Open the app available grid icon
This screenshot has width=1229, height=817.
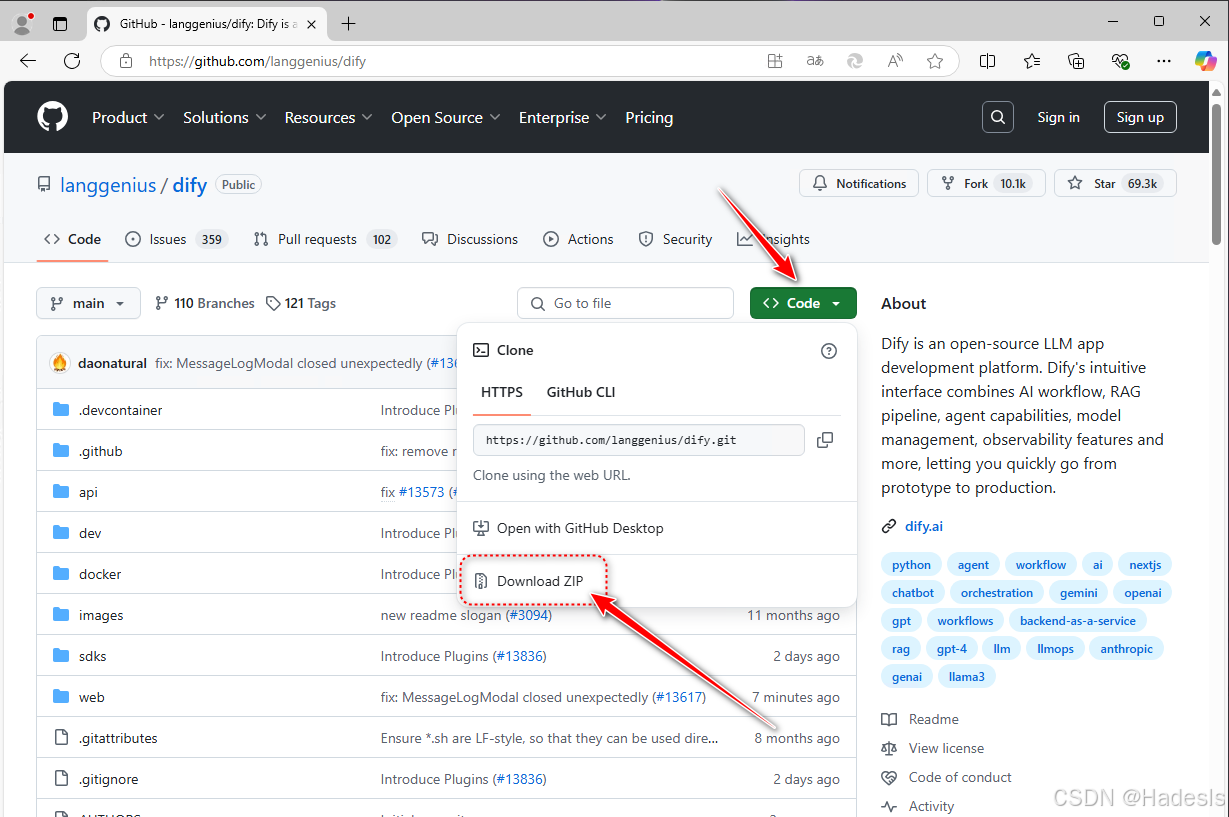point(775,61)
